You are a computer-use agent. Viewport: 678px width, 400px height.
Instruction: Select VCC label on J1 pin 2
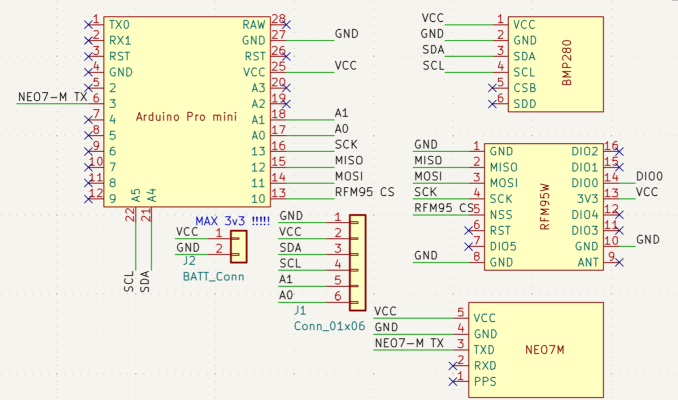(x=290, y=232)
